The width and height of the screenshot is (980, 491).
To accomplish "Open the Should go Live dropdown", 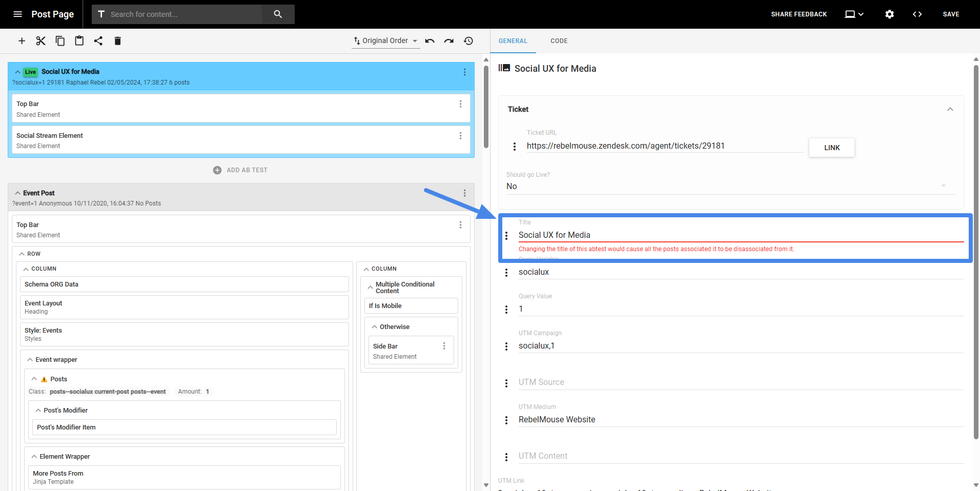I will coord(725,186).
